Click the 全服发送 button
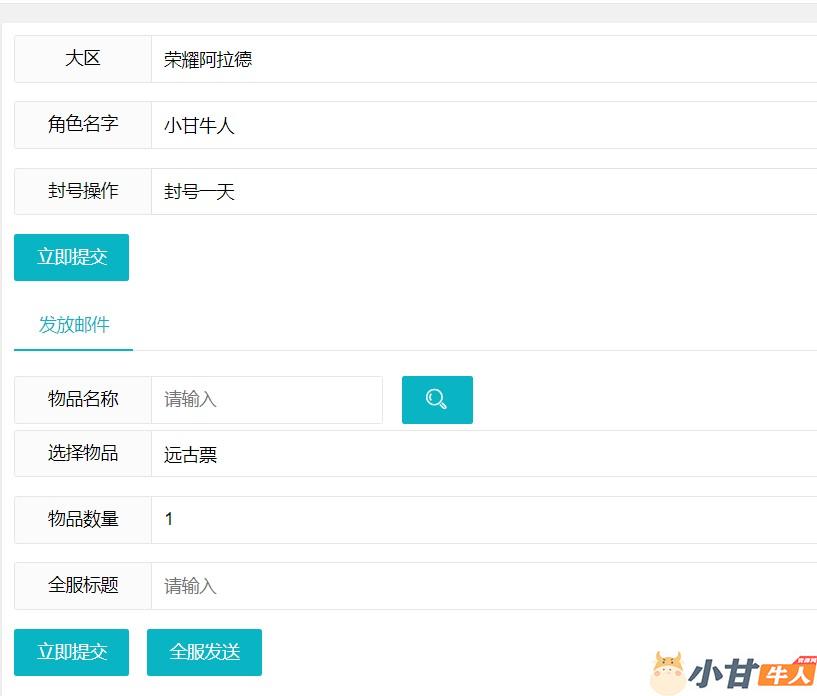817x696 pixels. click(204, 652)
